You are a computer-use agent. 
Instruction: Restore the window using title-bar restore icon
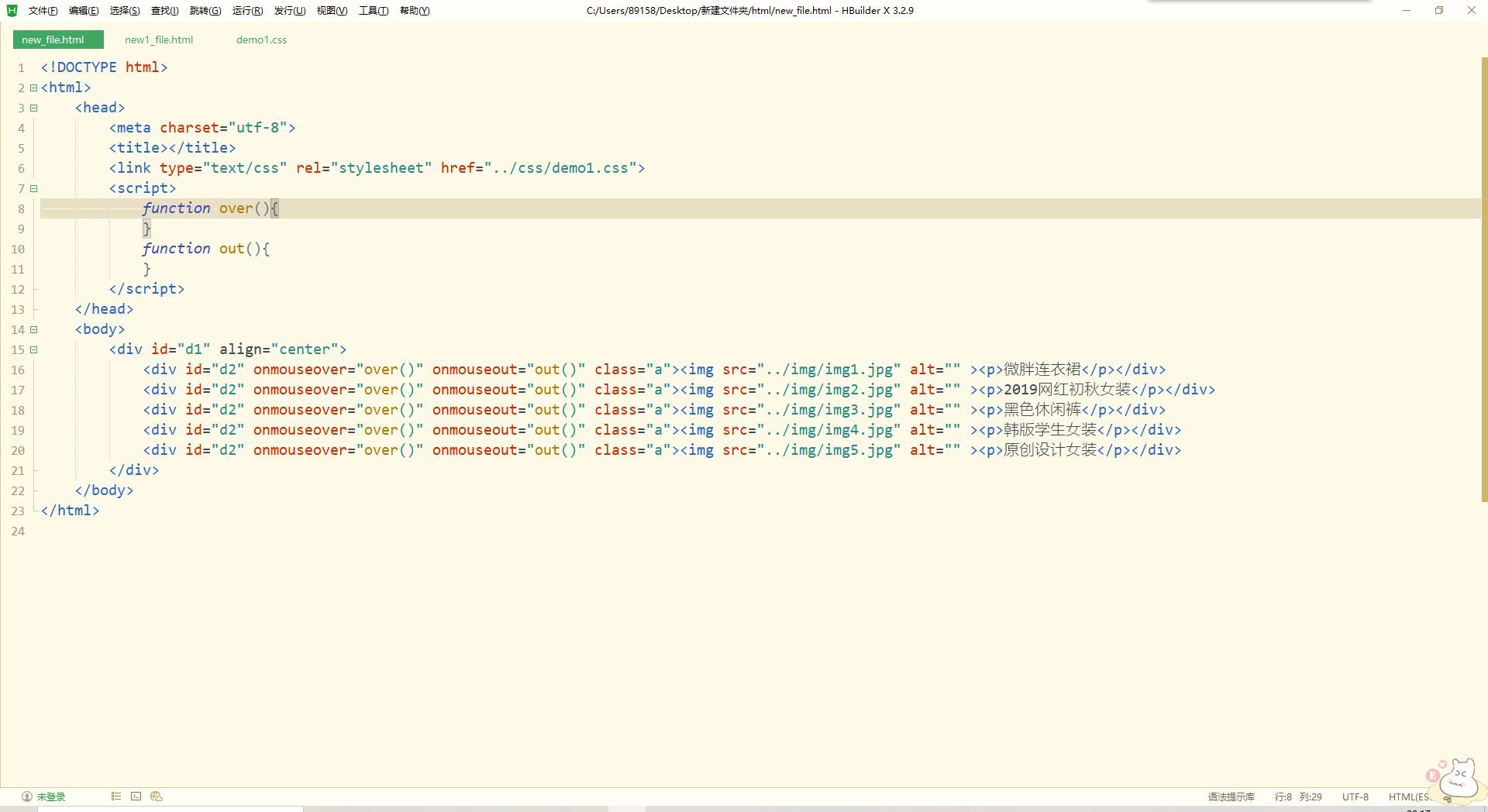pyautogui.click(x=1439, y=11)
